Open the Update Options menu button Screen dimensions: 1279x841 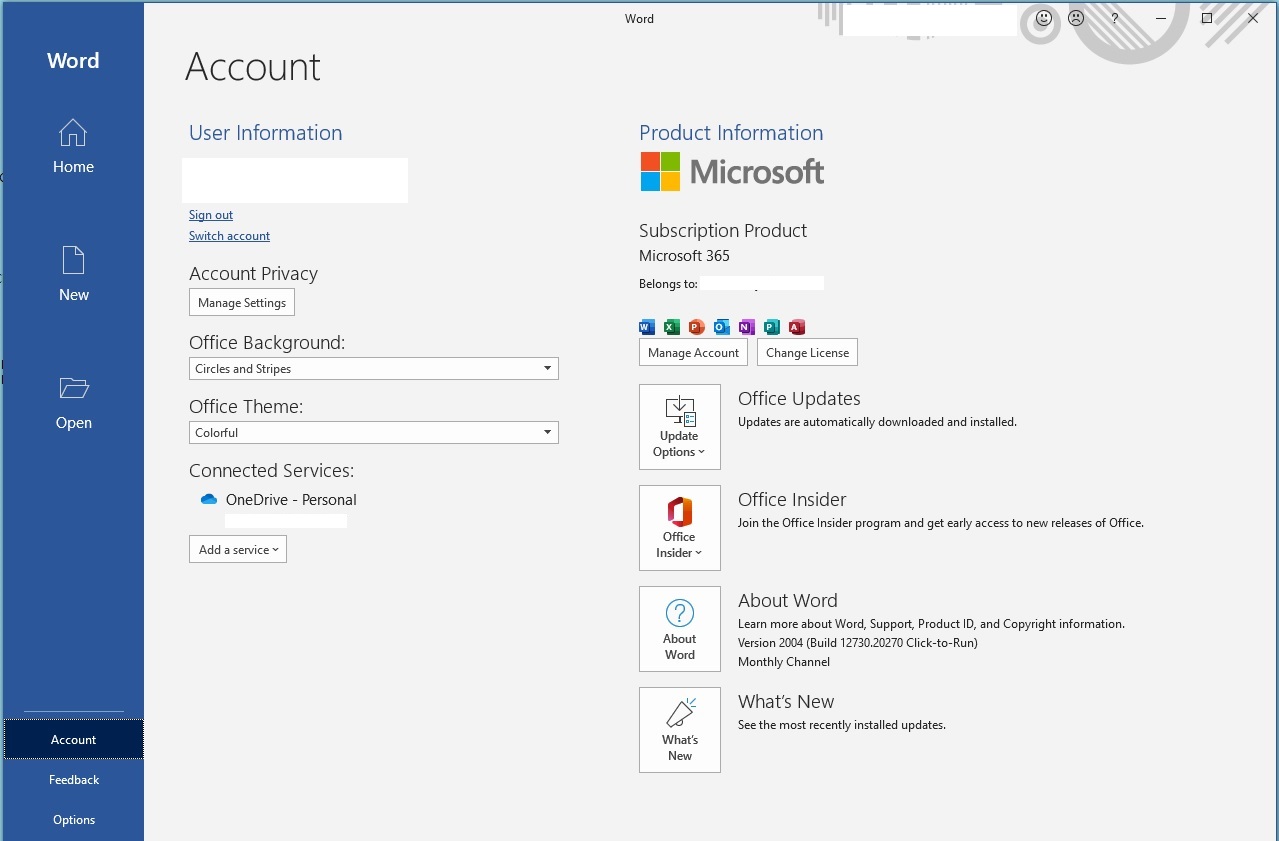click(x=680, y=427)
